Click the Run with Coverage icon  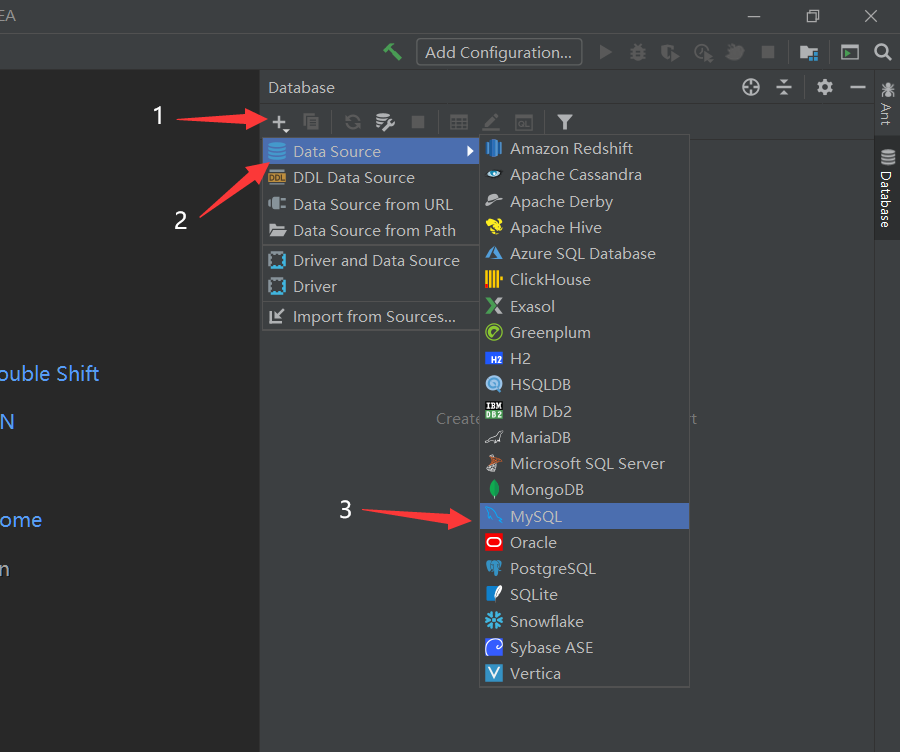pyautogui.click(x=669, y=53)
